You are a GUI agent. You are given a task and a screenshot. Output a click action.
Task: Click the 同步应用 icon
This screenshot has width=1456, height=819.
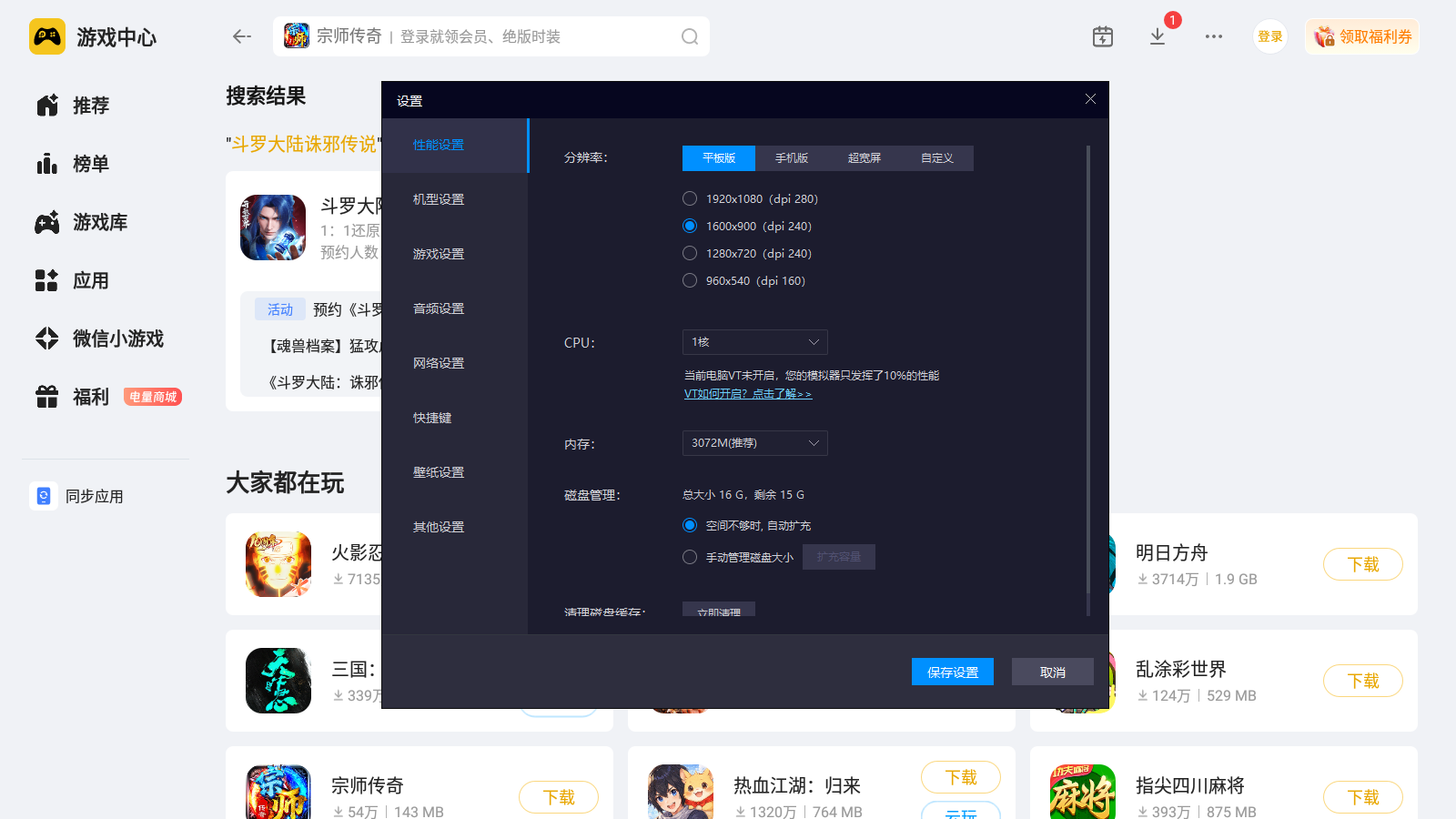pyautogui.click(x=44, y=496)
